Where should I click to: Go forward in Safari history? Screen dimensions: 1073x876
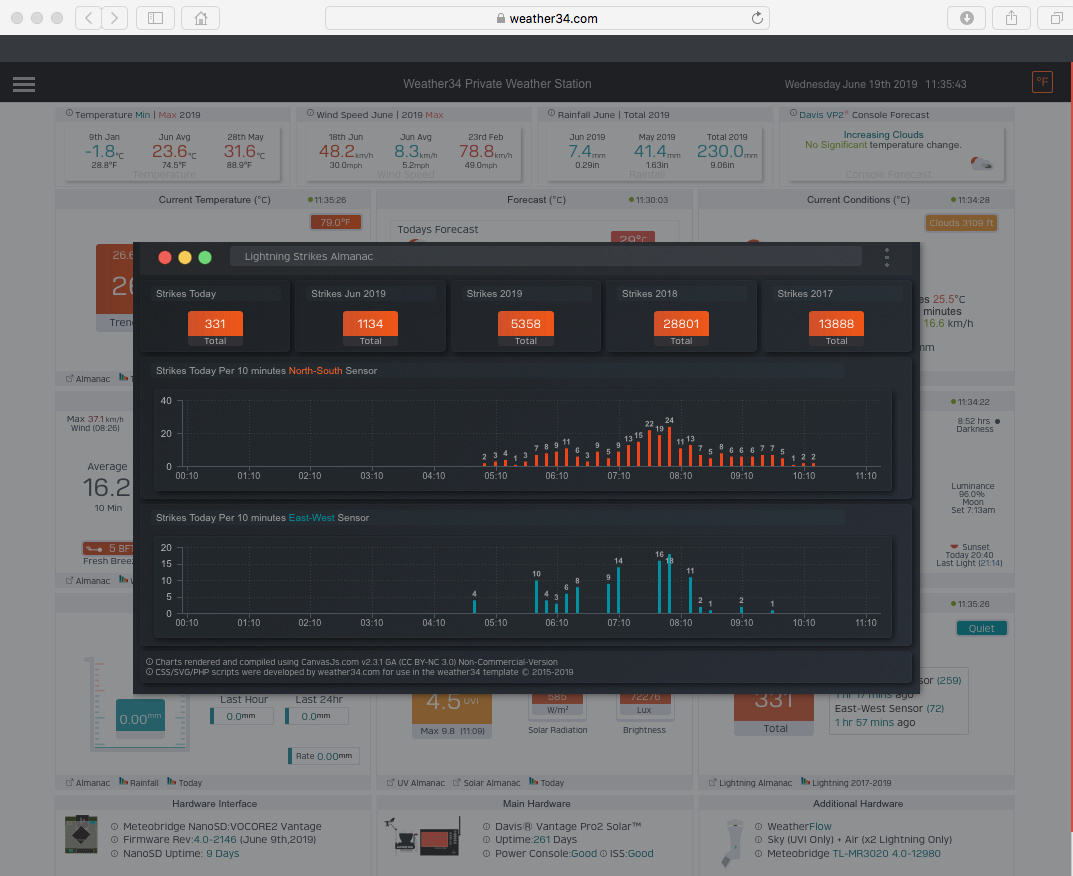coord(114,18)
